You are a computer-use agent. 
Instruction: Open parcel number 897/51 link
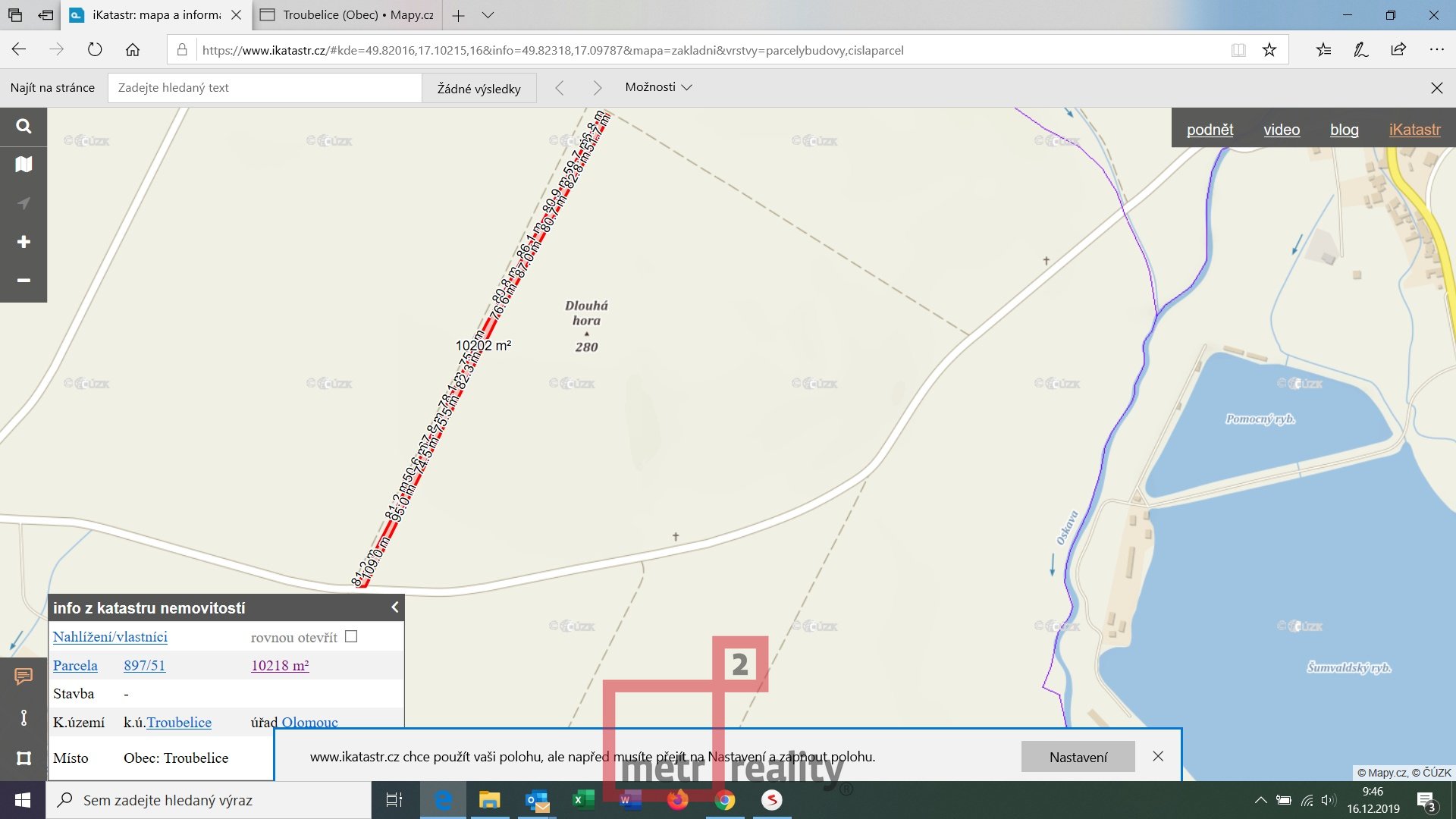click(x=144, y=666)
